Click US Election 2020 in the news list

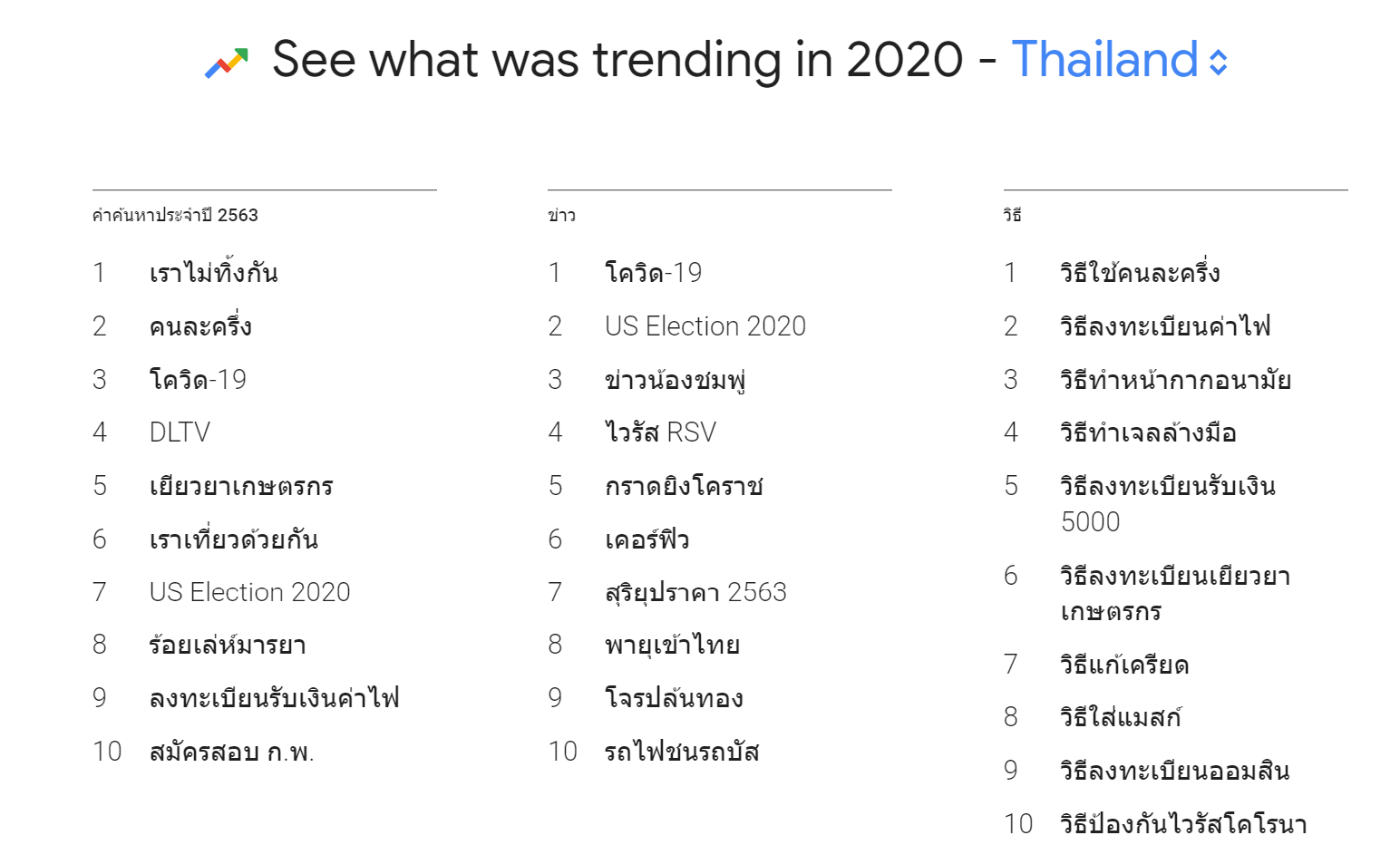point(705,326)
